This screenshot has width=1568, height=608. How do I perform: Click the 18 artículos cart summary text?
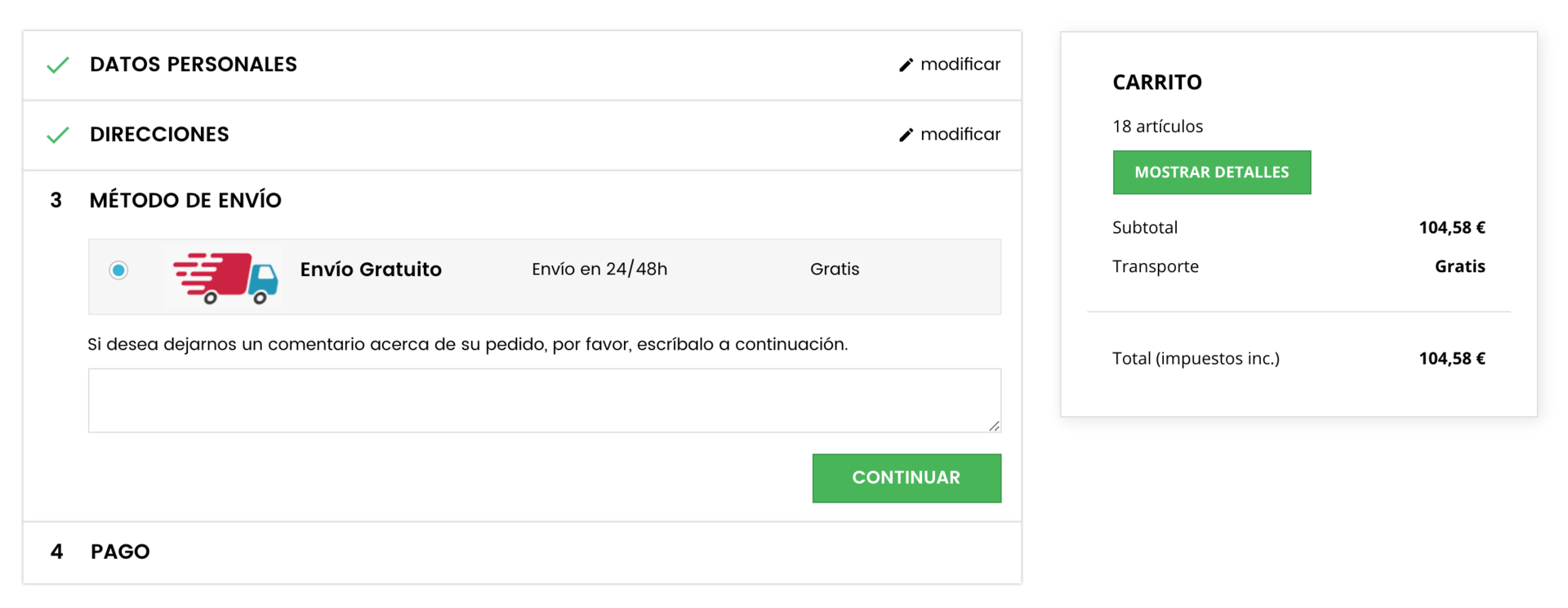click(x=1157, y=126)
